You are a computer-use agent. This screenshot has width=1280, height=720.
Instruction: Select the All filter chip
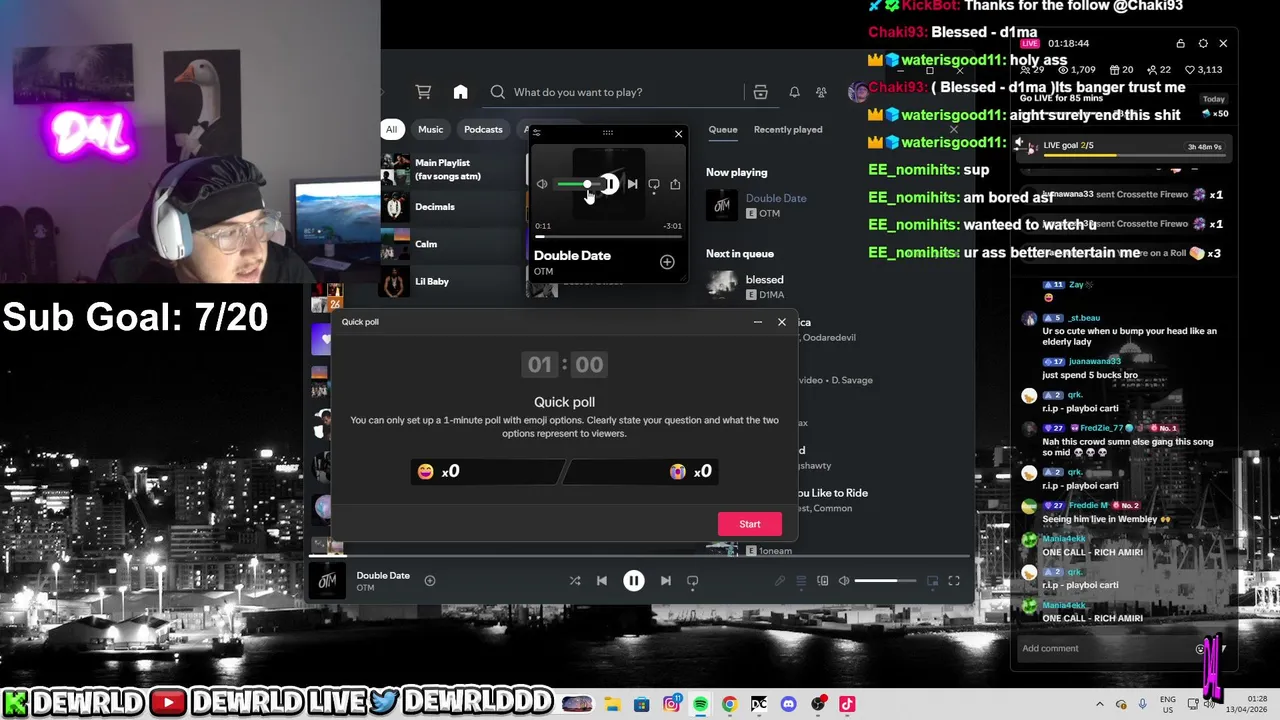click(x=391, y=129)
